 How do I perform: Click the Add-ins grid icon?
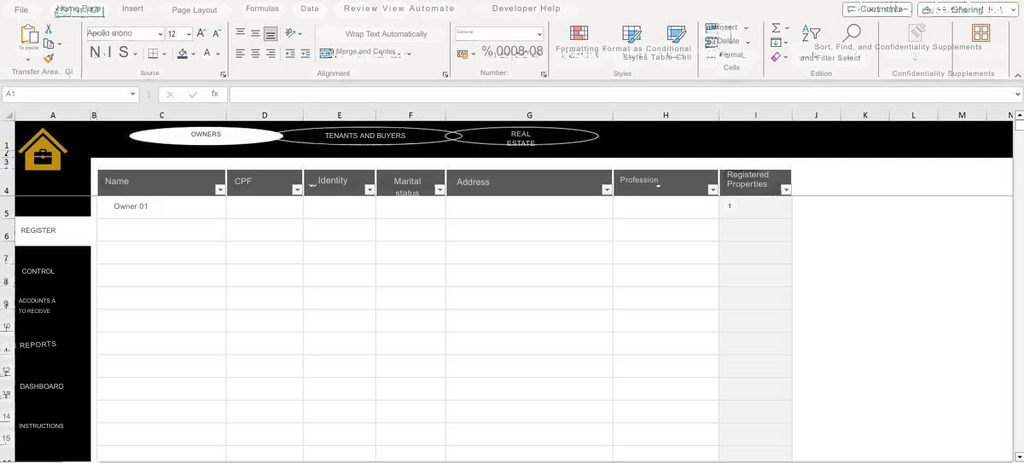click(x=980, y=33)
